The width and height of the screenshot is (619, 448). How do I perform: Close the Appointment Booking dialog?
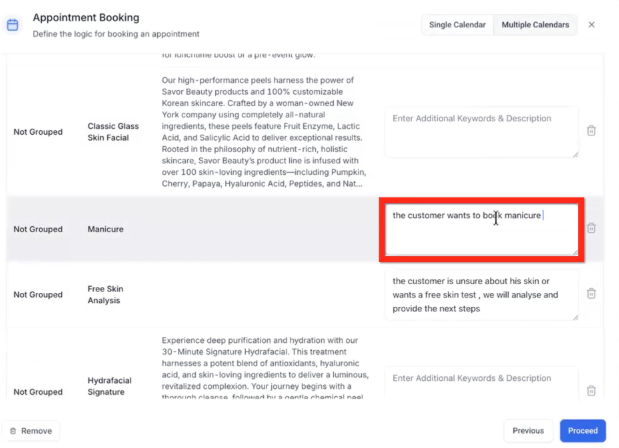[x=591, y=24]
